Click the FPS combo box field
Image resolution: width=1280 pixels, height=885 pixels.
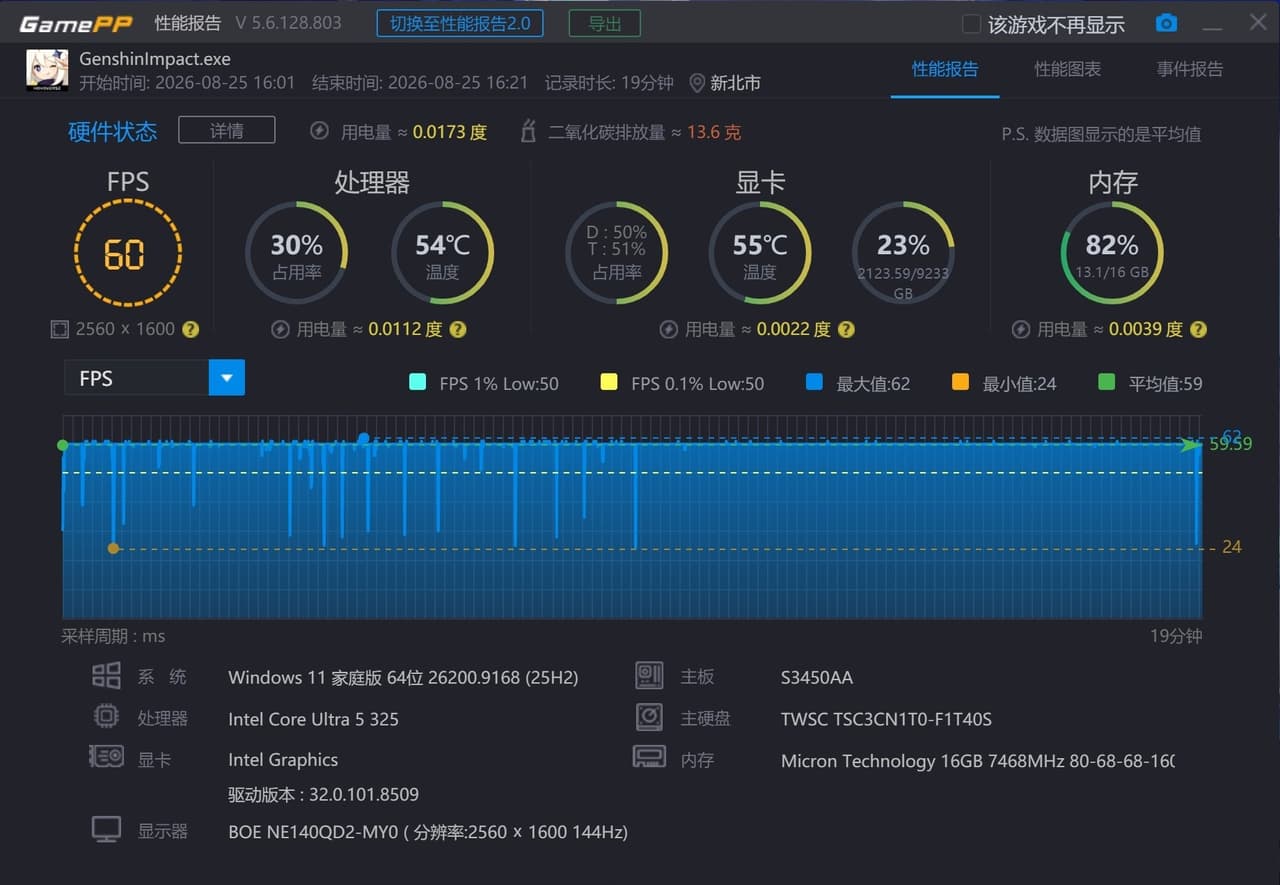[x=154, y=378]
